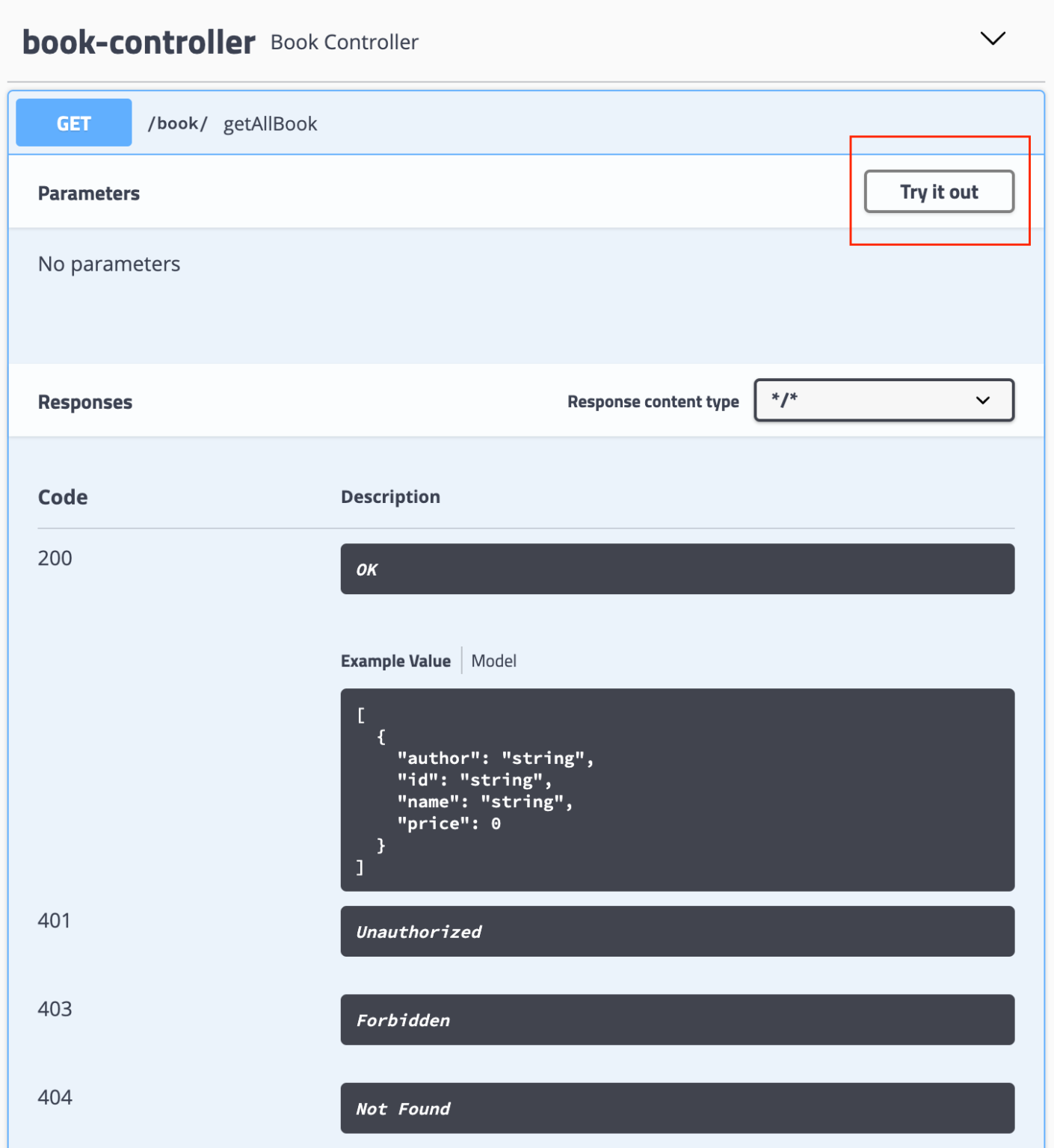Click the Try it out button

click(x=938, y=191)
